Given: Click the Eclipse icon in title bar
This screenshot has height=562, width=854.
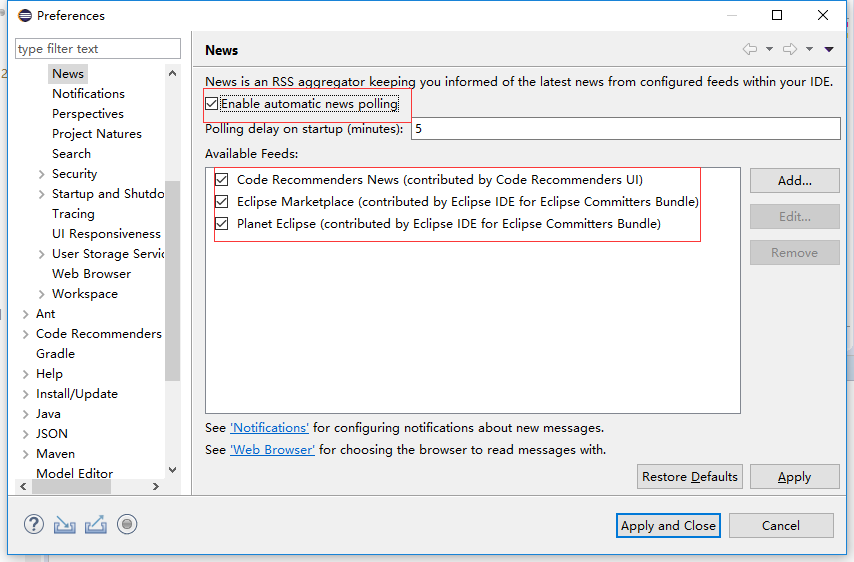Looking at the screenshot, I should pos(24,16).
